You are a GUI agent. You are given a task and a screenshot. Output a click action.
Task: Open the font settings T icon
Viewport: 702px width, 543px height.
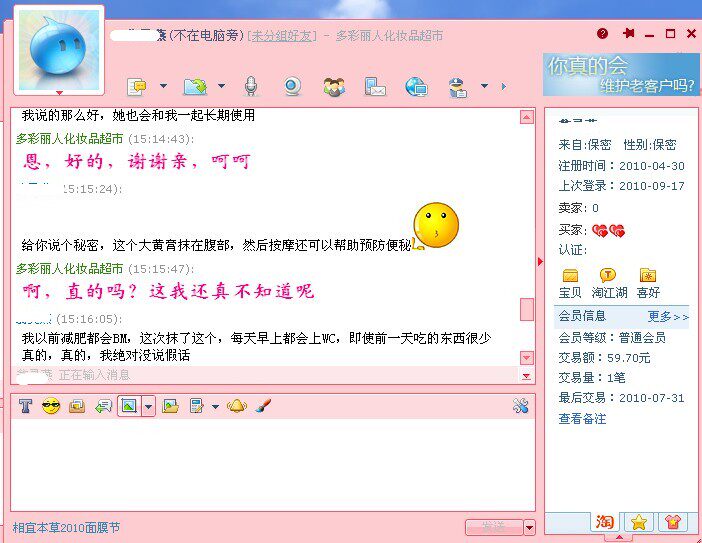26,406
